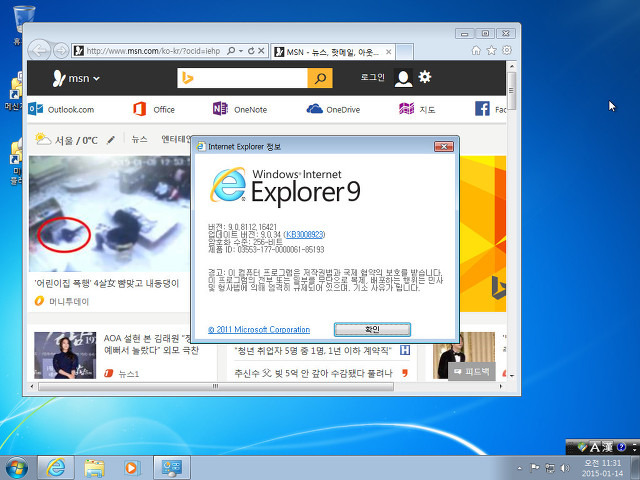Click the Seoul weather icon

pyautogui.click(x=43, y=139)
